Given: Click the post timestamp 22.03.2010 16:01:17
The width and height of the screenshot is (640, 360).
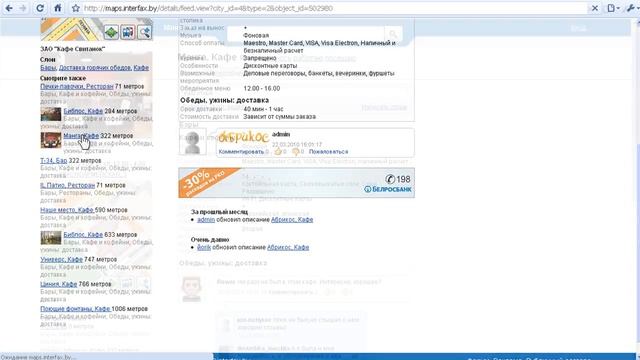Looking at the screenshot, I should point(297,144).
